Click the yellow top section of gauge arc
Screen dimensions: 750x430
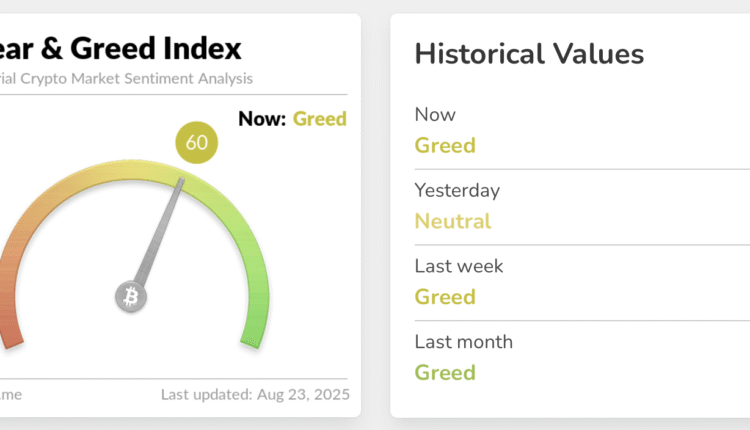130,167
